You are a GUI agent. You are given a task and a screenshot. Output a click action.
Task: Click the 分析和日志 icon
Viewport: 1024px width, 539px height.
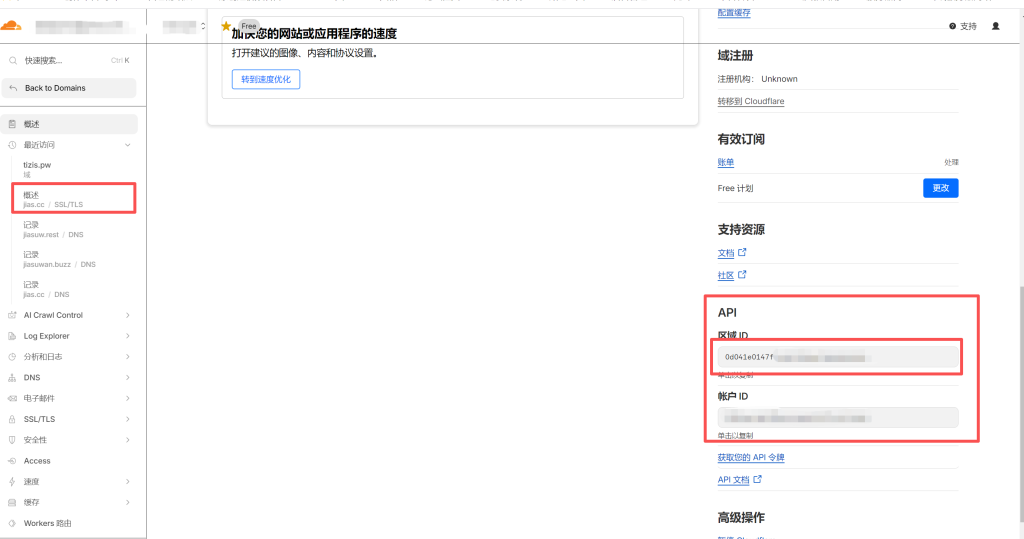click(x=12, y=357)
